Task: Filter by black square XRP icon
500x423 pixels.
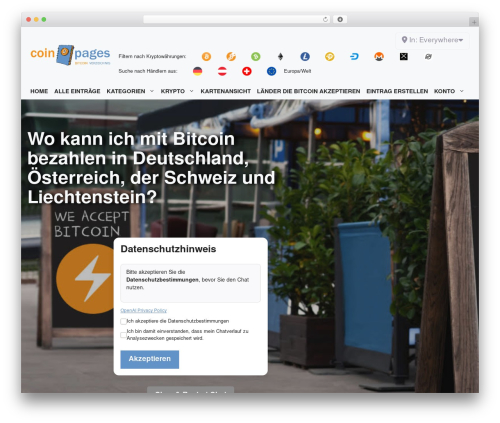Action: [404, 57]
